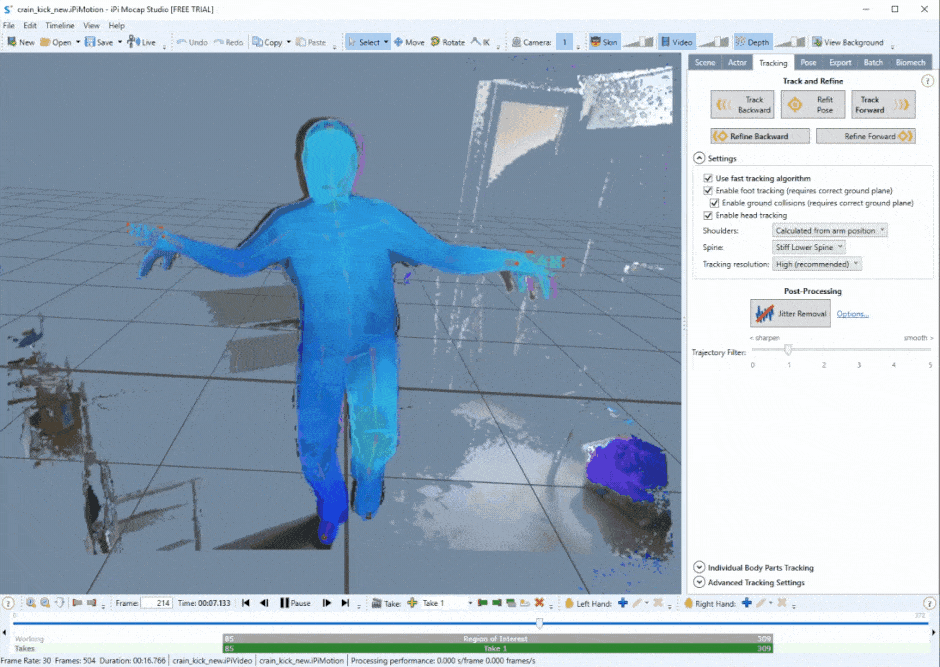This screenshot has height=667, width=940.
Task: Click the Open folder toolbar icon
Action: pyautogui.click(x=45, y=42)
